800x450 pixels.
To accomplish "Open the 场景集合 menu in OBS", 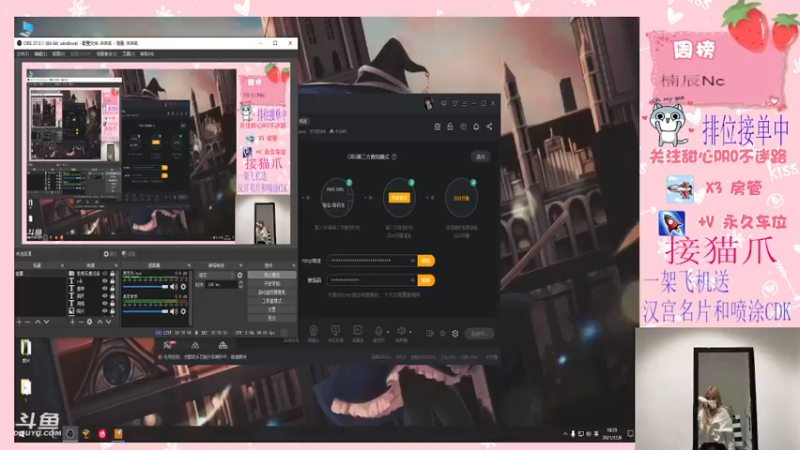I will pos(107,54).
